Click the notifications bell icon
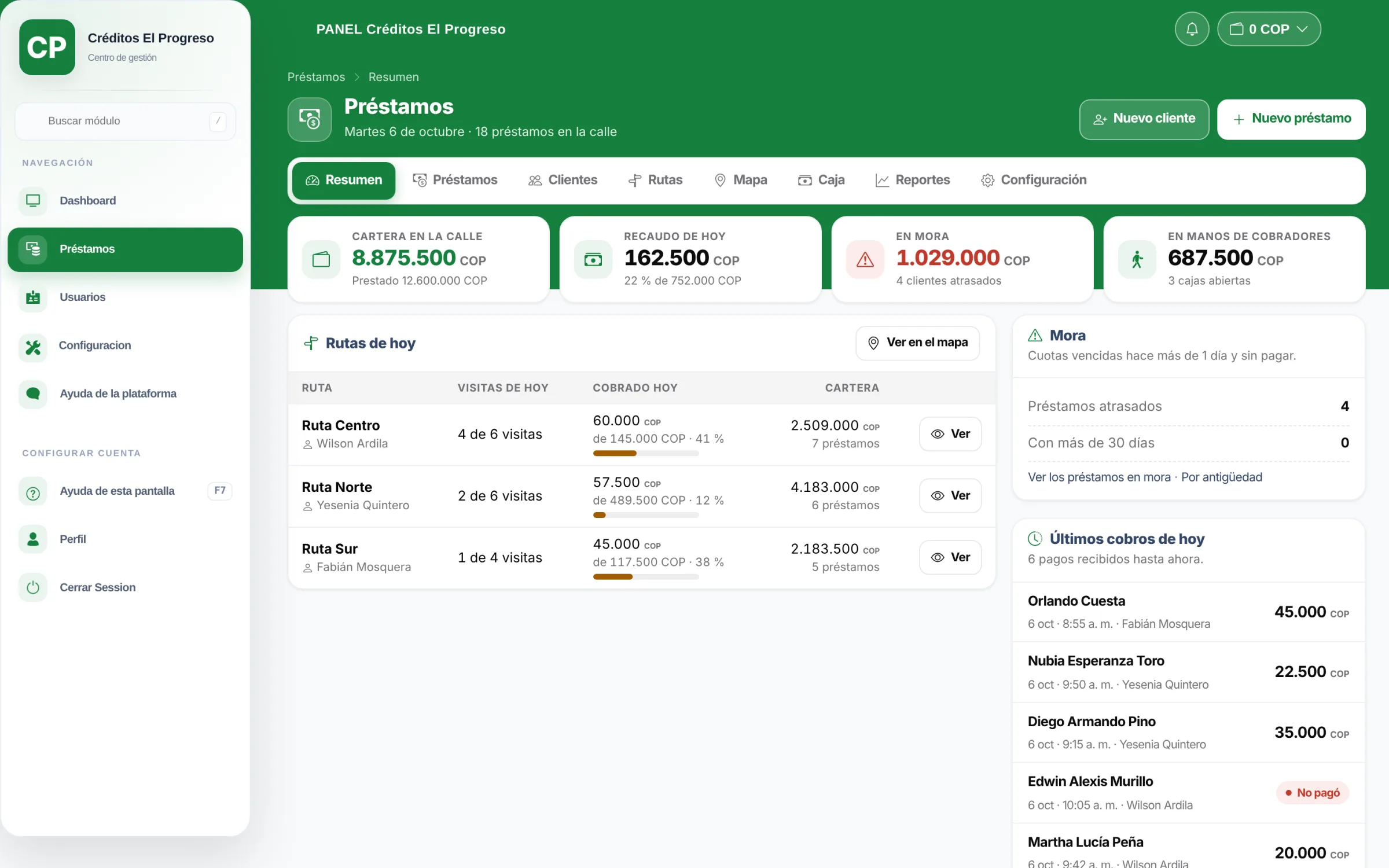 point(1192,29)
